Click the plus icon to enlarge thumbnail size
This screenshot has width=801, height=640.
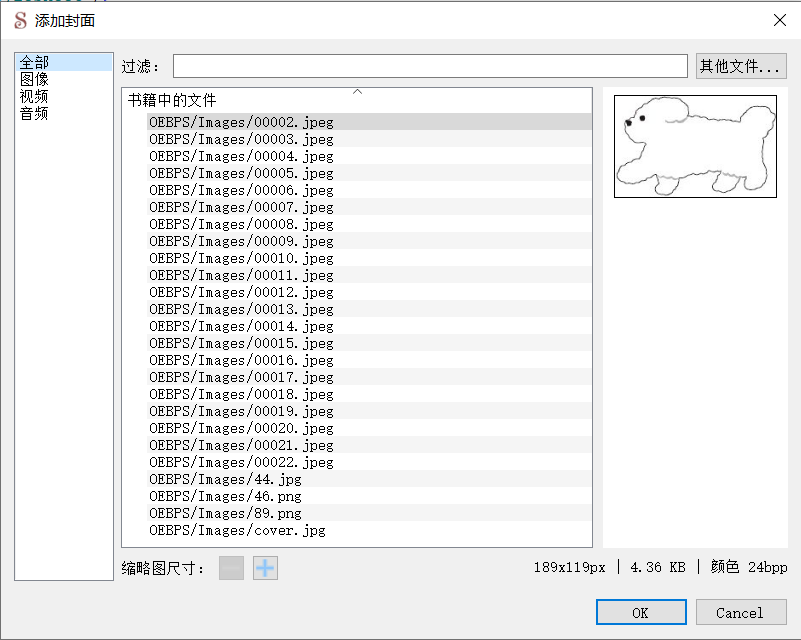click(266, 566)
